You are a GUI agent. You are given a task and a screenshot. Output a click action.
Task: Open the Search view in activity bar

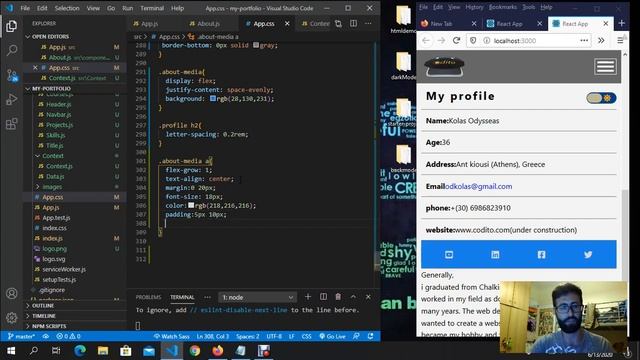[11, 50]
